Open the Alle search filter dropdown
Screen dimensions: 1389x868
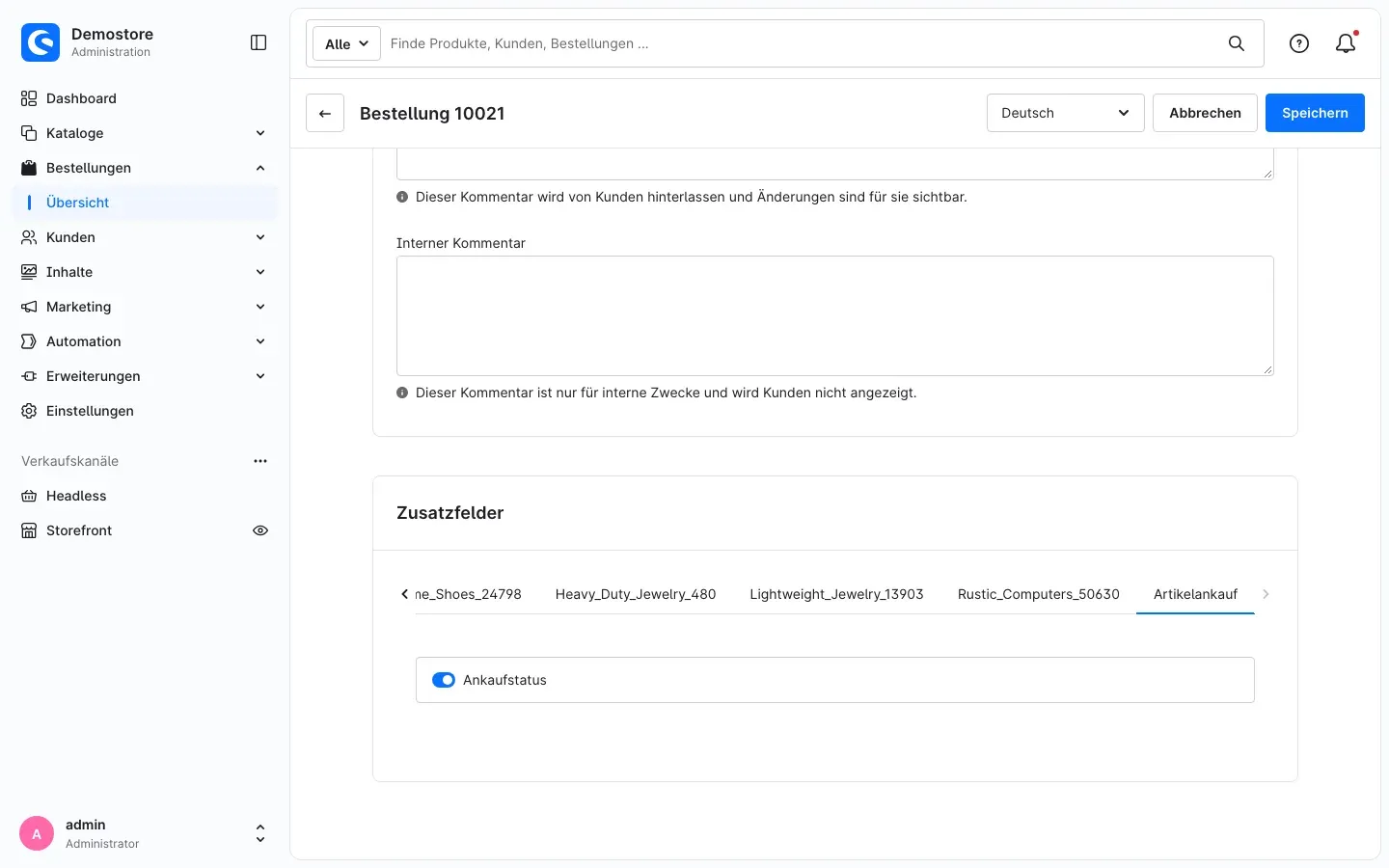tap(346, 43)
